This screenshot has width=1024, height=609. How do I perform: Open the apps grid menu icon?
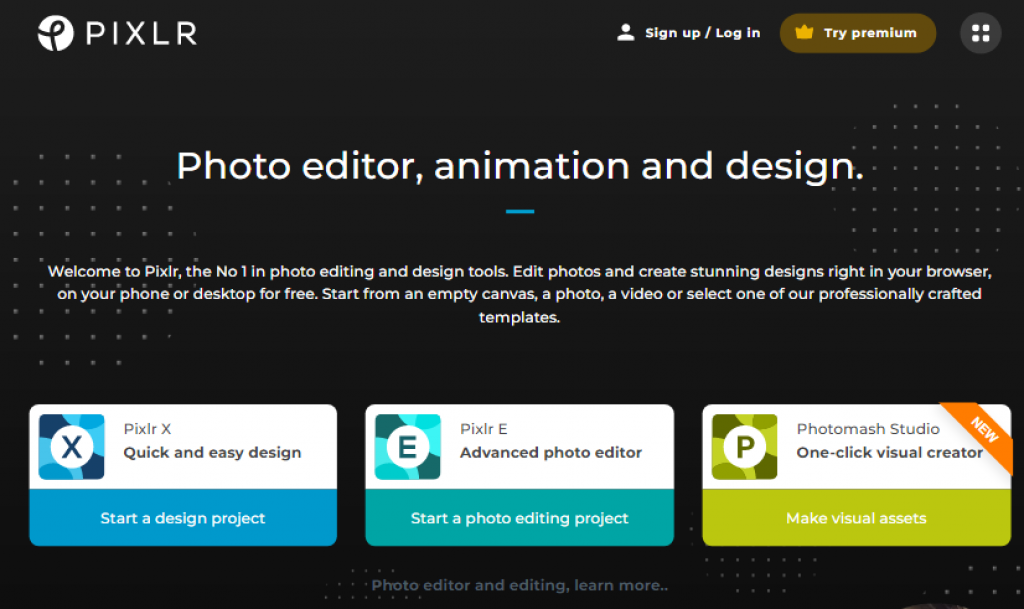pyautogui.click(x=980, y=33)
